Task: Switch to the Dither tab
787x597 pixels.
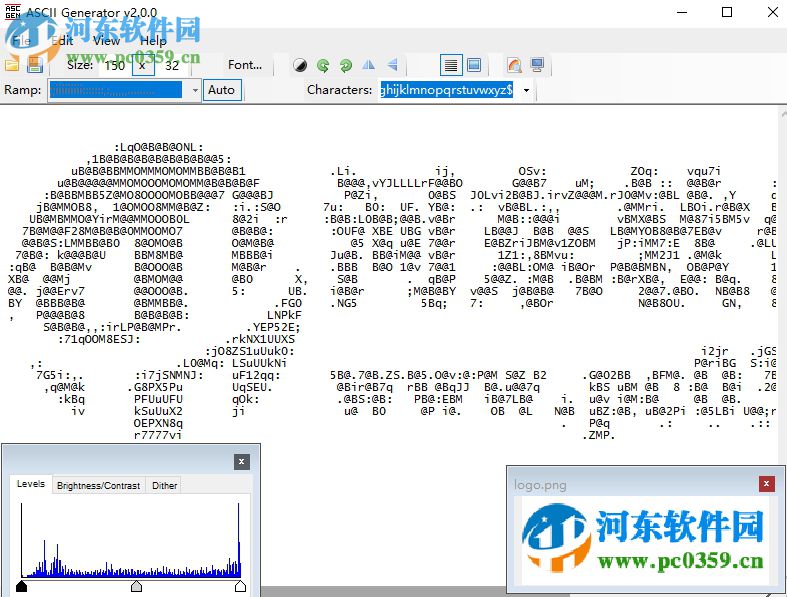Action: click(164, 486)
